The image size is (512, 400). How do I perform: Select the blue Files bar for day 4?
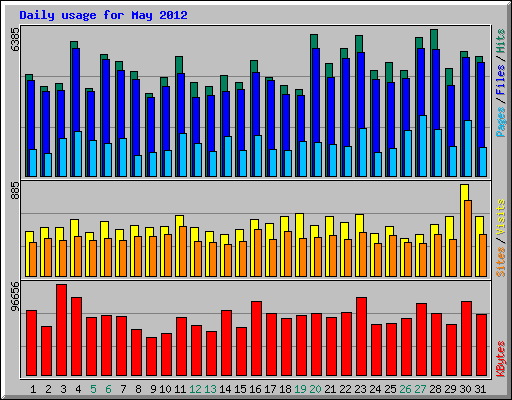click(x=76, y=90)
